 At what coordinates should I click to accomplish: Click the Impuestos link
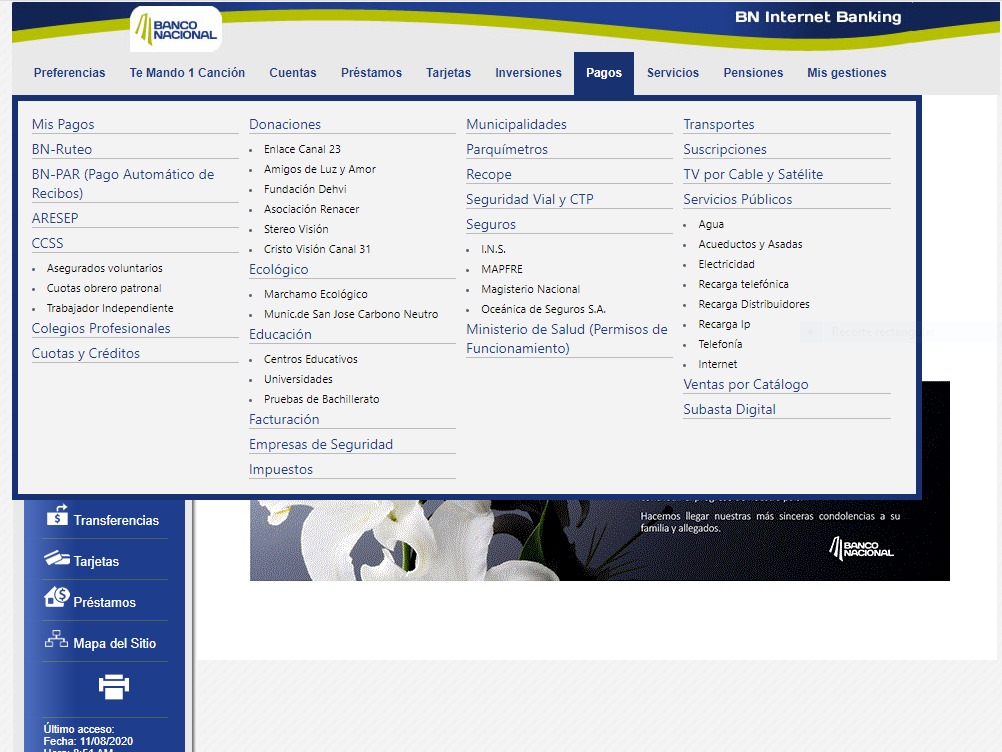pos(281,469)
